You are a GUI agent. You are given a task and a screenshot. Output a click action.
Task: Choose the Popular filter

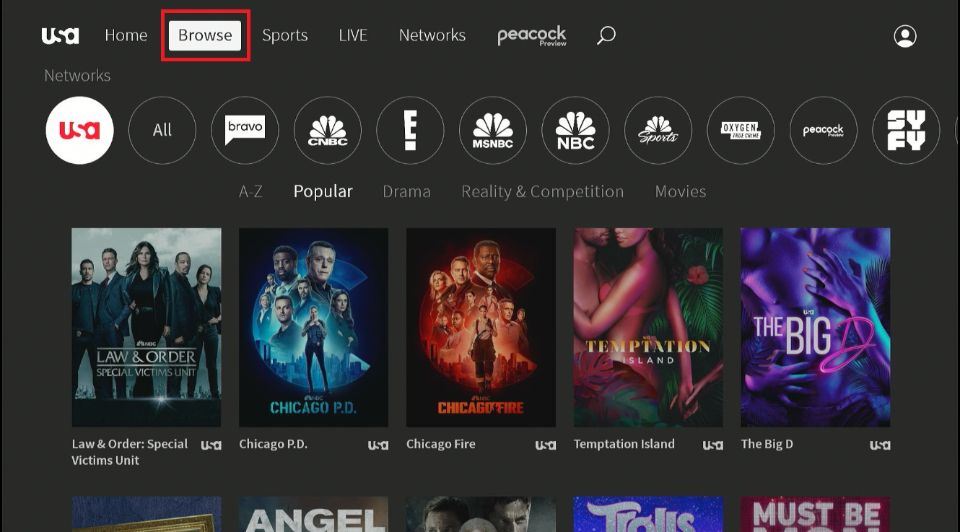coord(323,192)
